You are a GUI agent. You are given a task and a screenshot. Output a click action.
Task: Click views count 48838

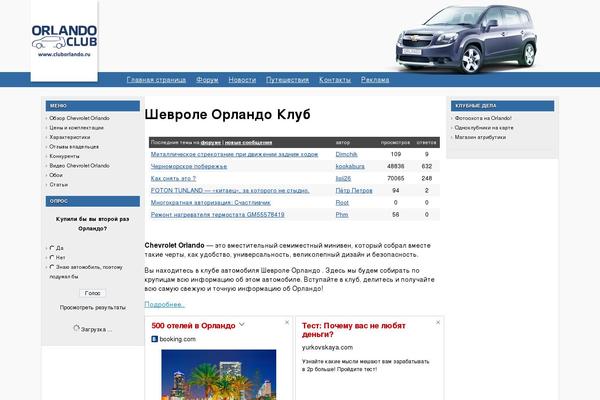click(x=396, y=167)
